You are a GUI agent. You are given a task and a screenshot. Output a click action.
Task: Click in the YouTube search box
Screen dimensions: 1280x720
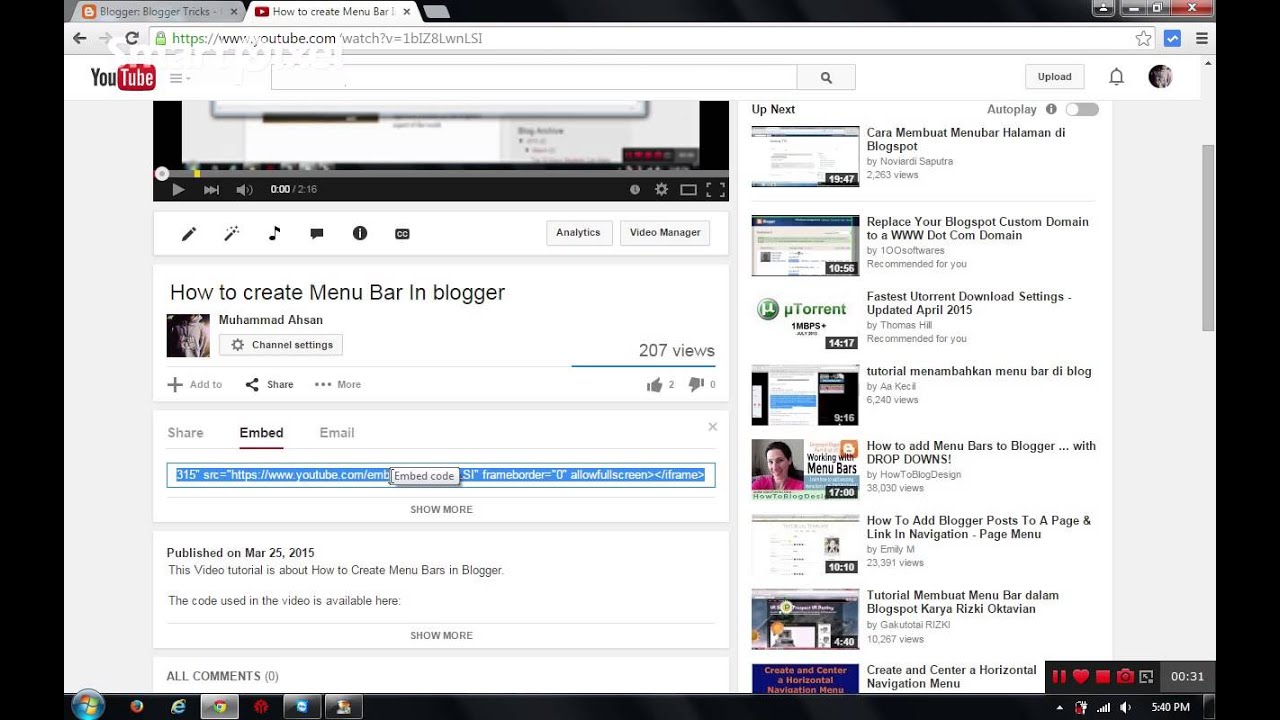click(534, 77)
